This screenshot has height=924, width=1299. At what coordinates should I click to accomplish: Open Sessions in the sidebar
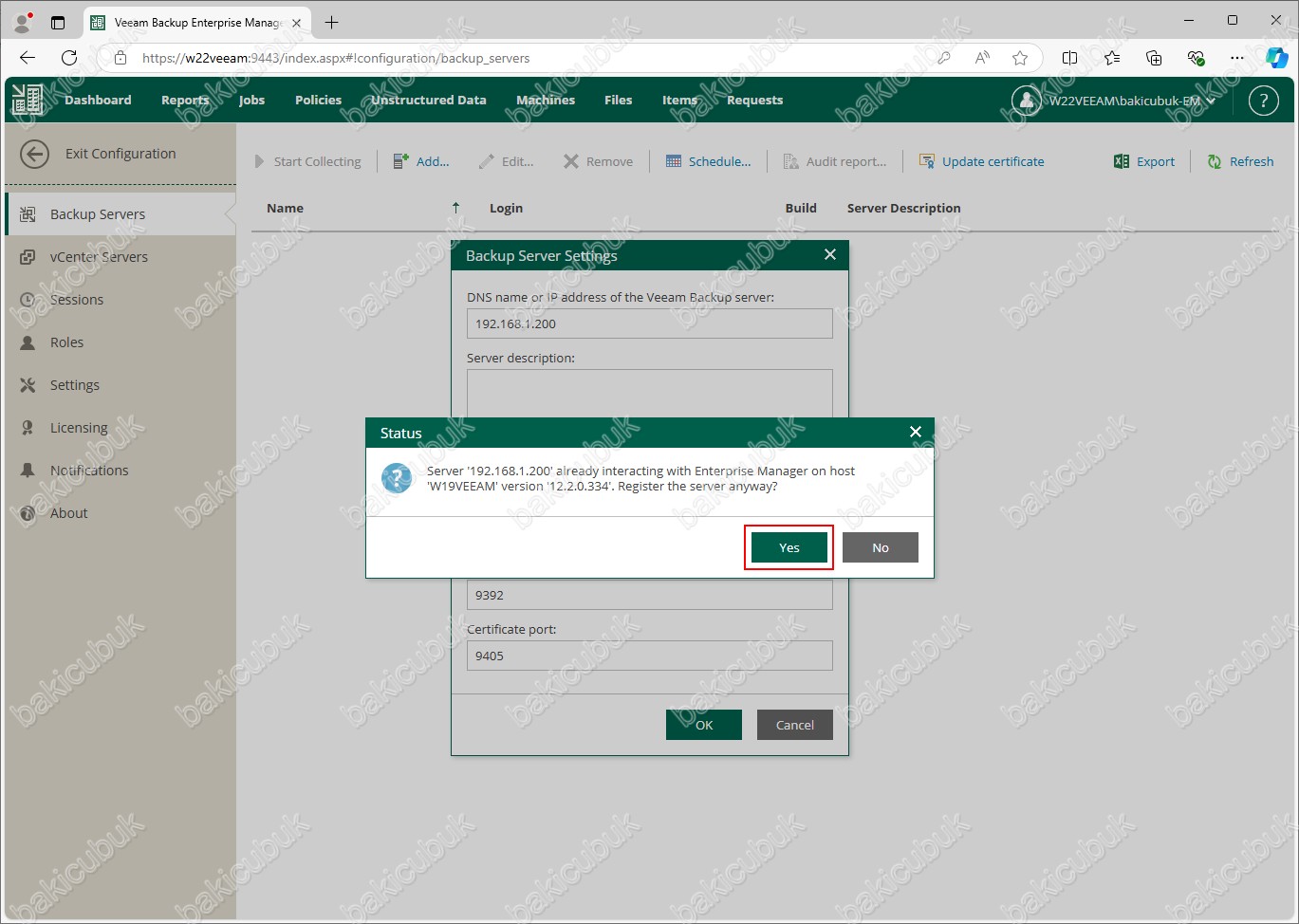coord(121,300)
